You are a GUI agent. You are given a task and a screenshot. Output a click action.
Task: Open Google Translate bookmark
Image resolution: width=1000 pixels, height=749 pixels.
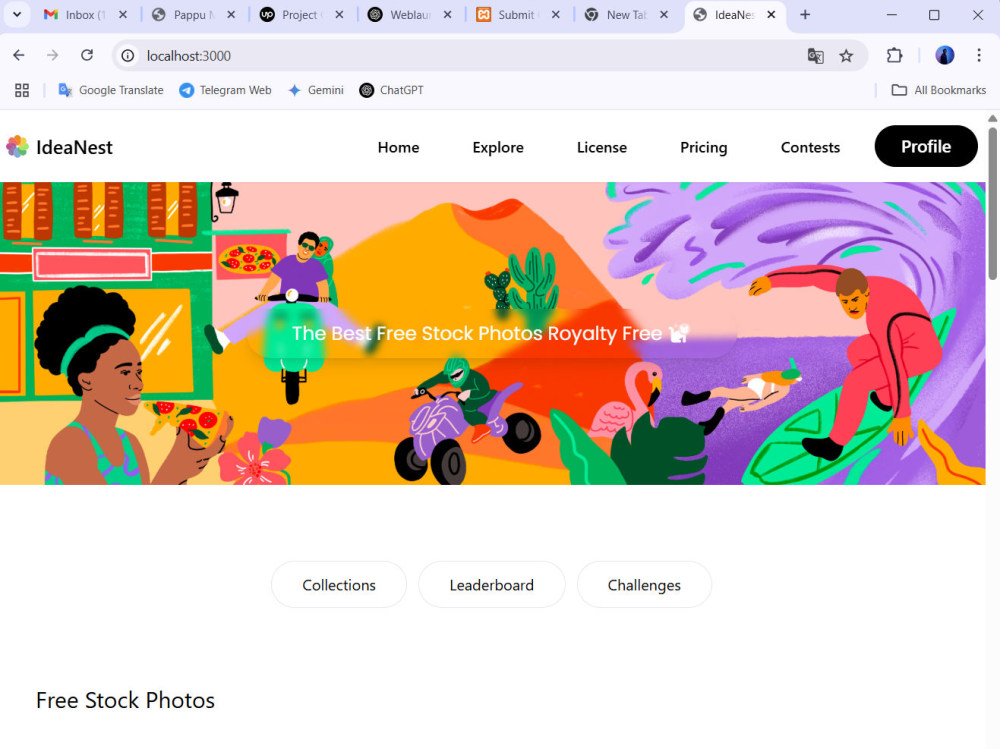point(110,90)
